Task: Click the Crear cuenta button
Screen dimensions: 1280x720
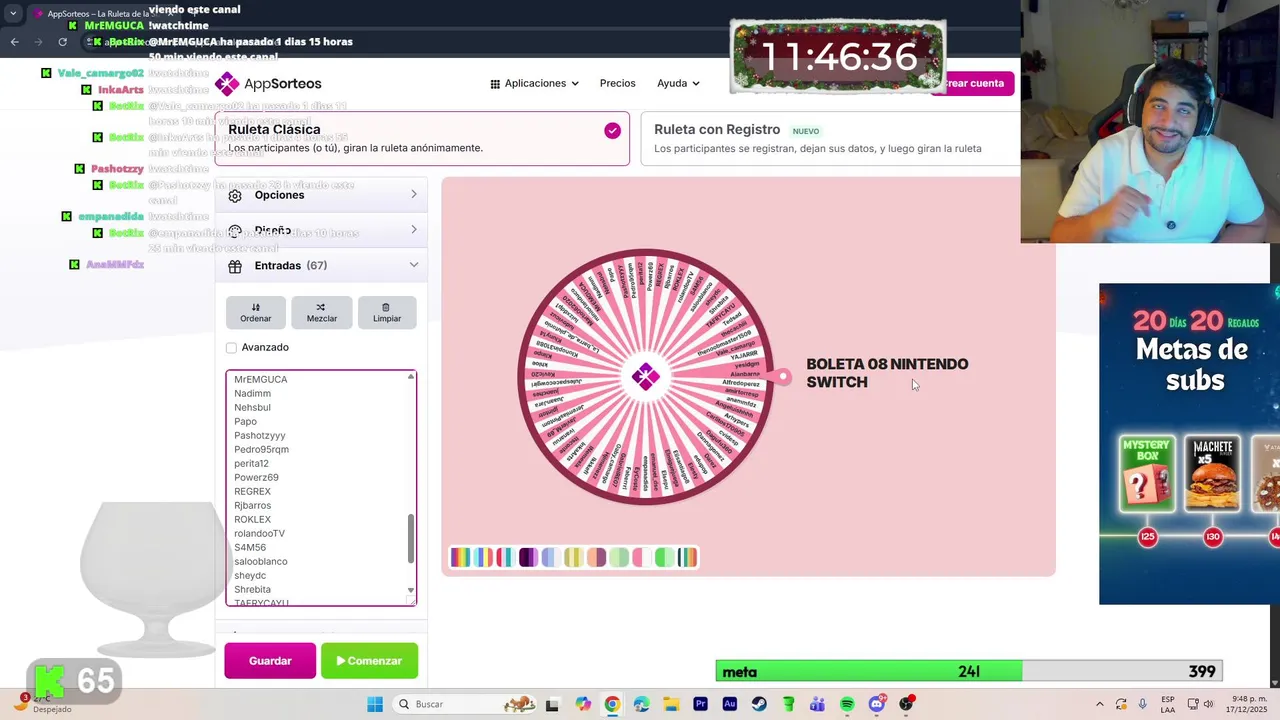Action: (x=972, y=83)
